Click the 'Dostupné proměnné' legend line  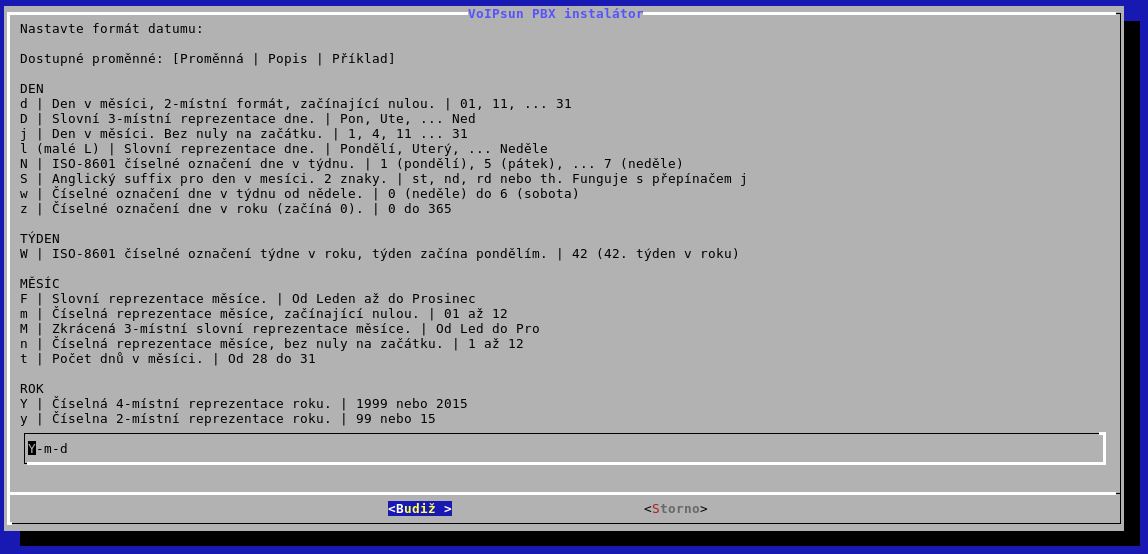tap(207, 59)
